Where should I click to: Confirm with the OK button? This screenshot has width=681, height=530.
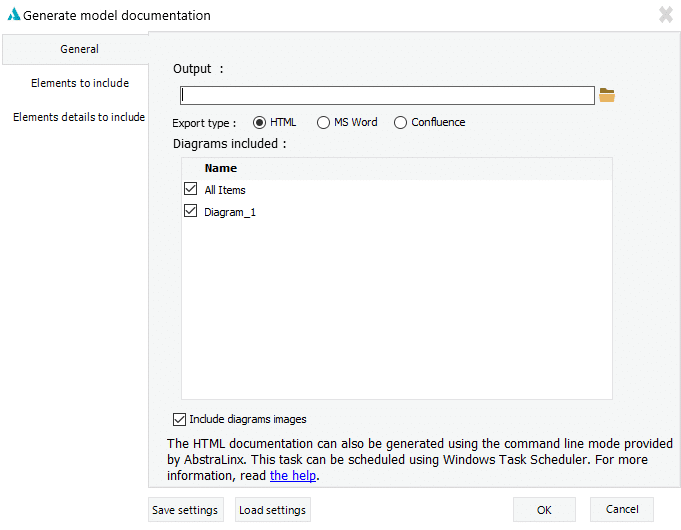544,510
